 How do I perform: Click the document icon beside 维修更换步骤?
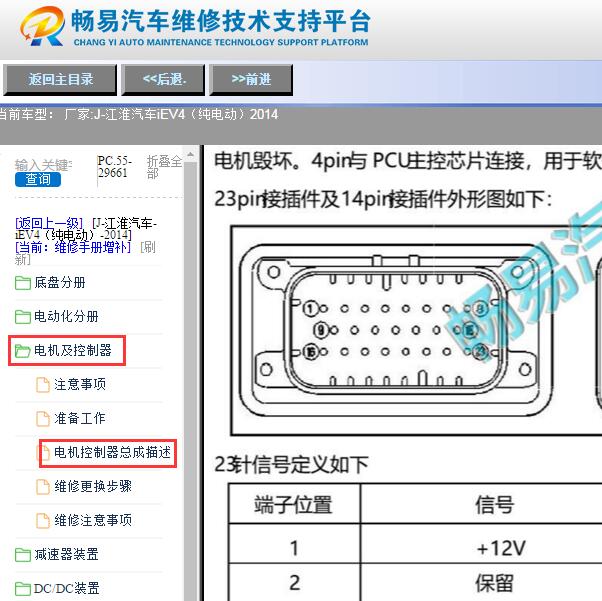(x=43, y=487)
